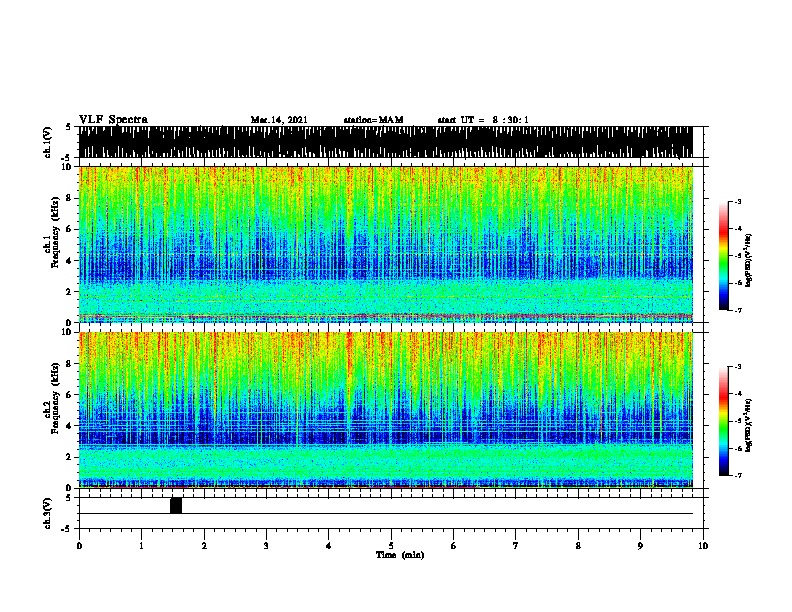The height and width of the screenshot is (612, 792).
Task: Click the "-5" tick on ch.3(V) axis
Action: tap(67, 529)
